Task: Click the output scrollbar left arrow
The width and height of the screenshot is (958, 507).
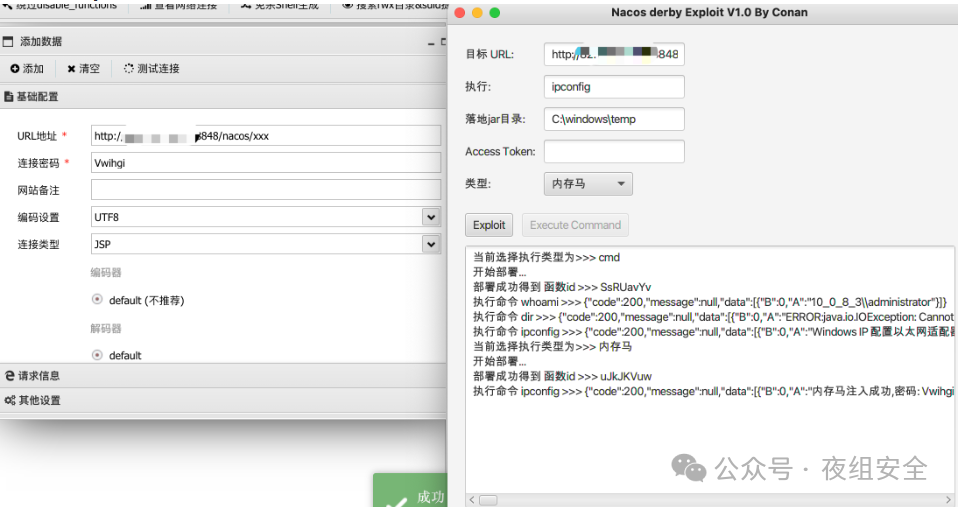Action: pos(472,500)
